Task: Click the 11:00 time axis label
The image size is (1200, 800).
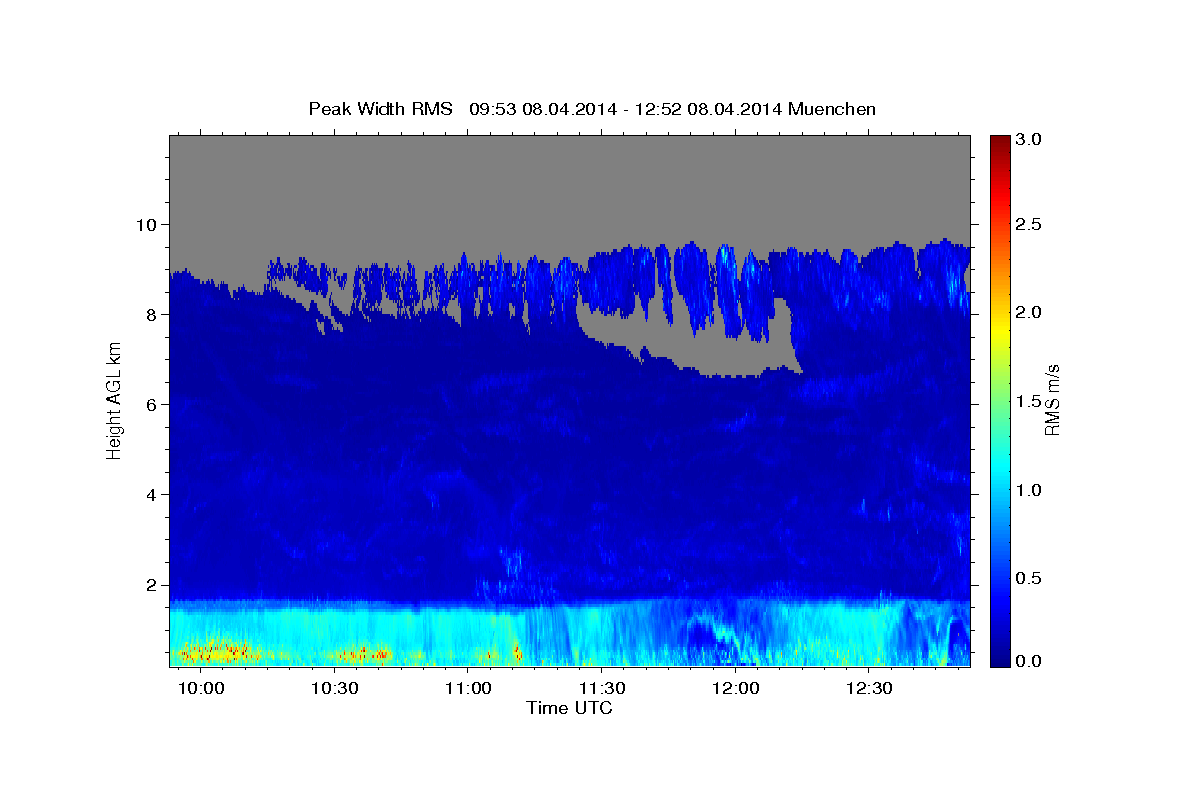Action: (x=468, y=689)
